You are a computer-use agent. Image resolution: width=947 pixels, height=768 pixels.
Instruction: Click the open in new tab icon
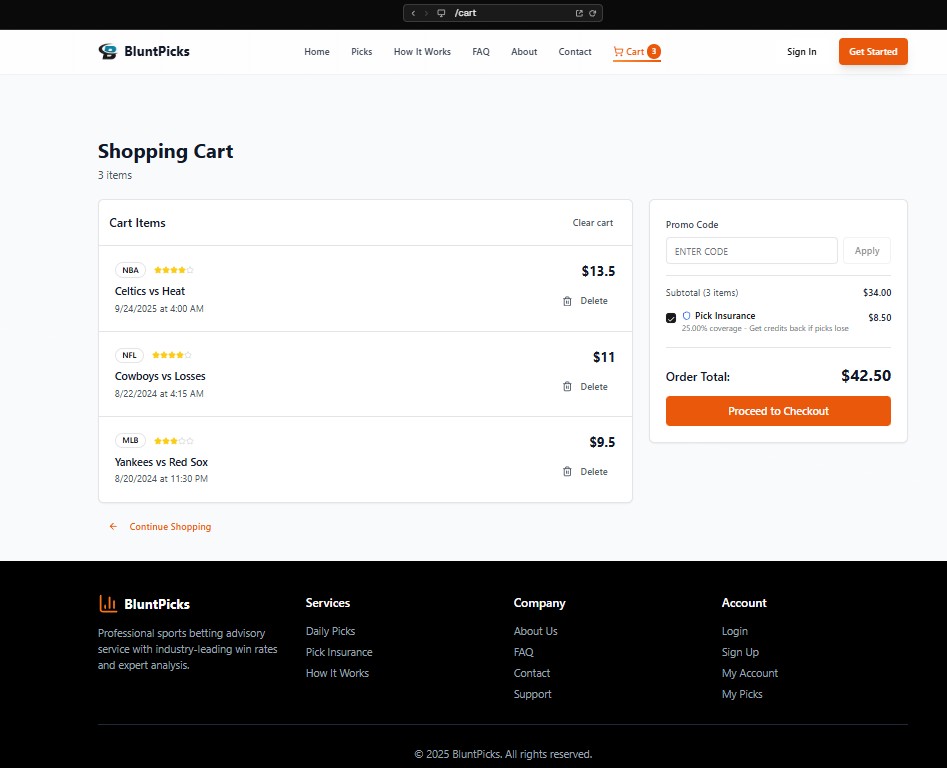point(579,13)
